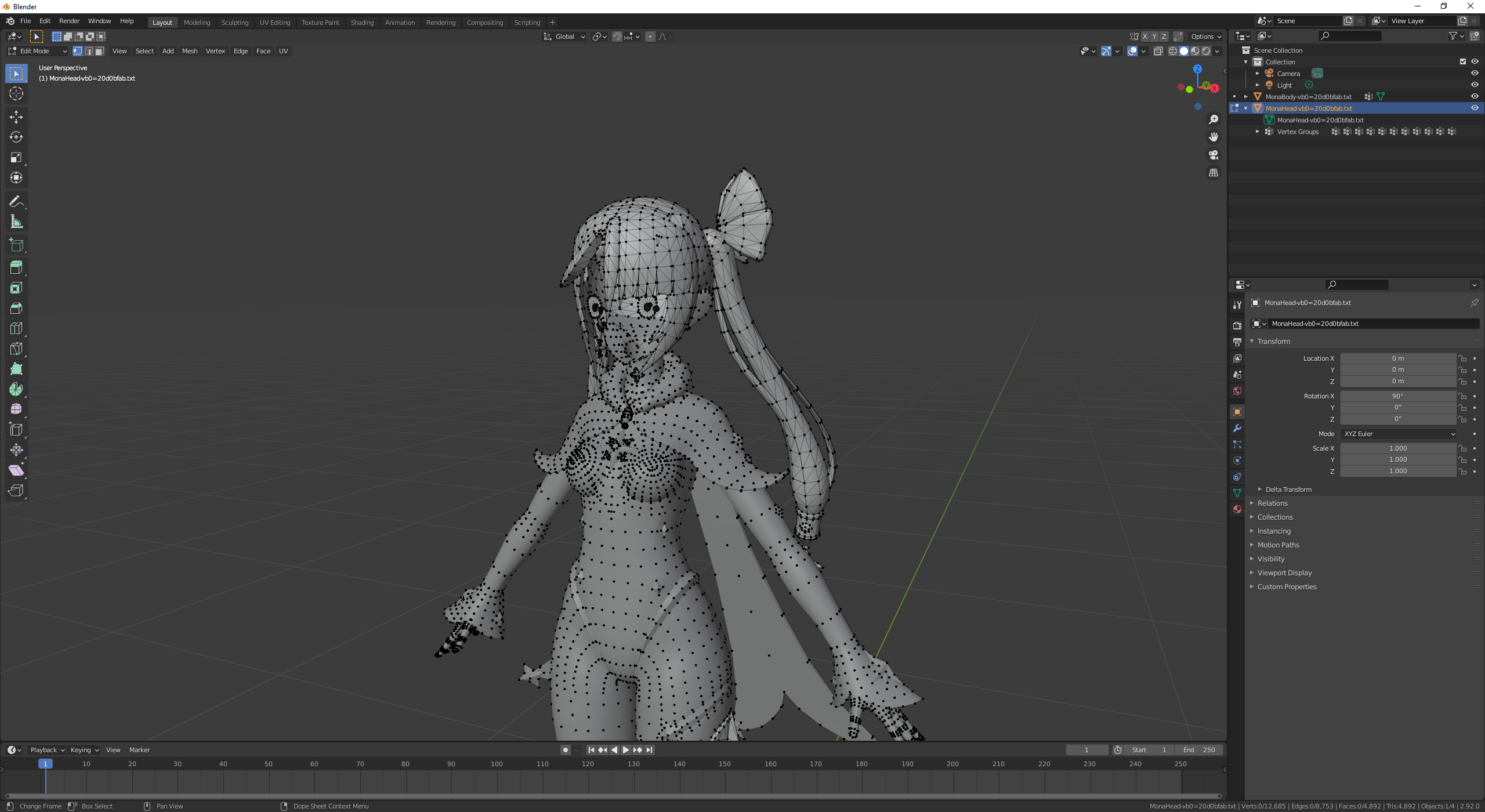Image resolution: width=1485 pixels, height=812 pixels.
Task: Open the Modifier properties wrench tab
Action: [x=1237, y=428]
